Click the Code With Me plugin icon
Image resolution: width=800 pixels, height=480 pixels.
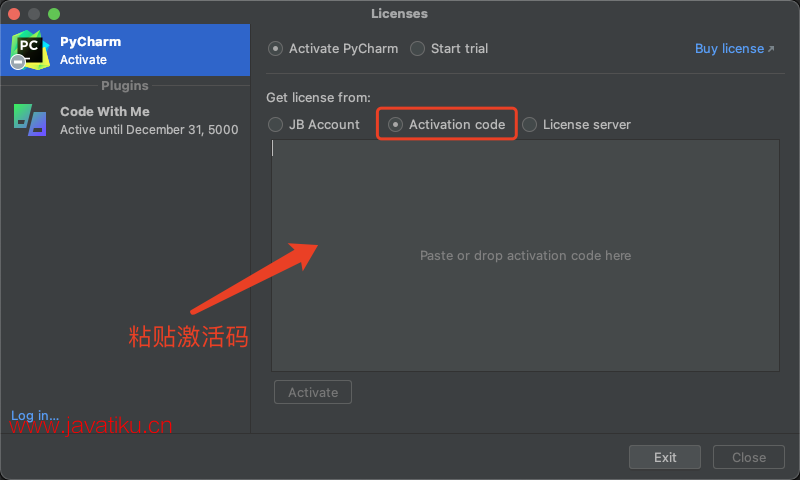point(30,120)
